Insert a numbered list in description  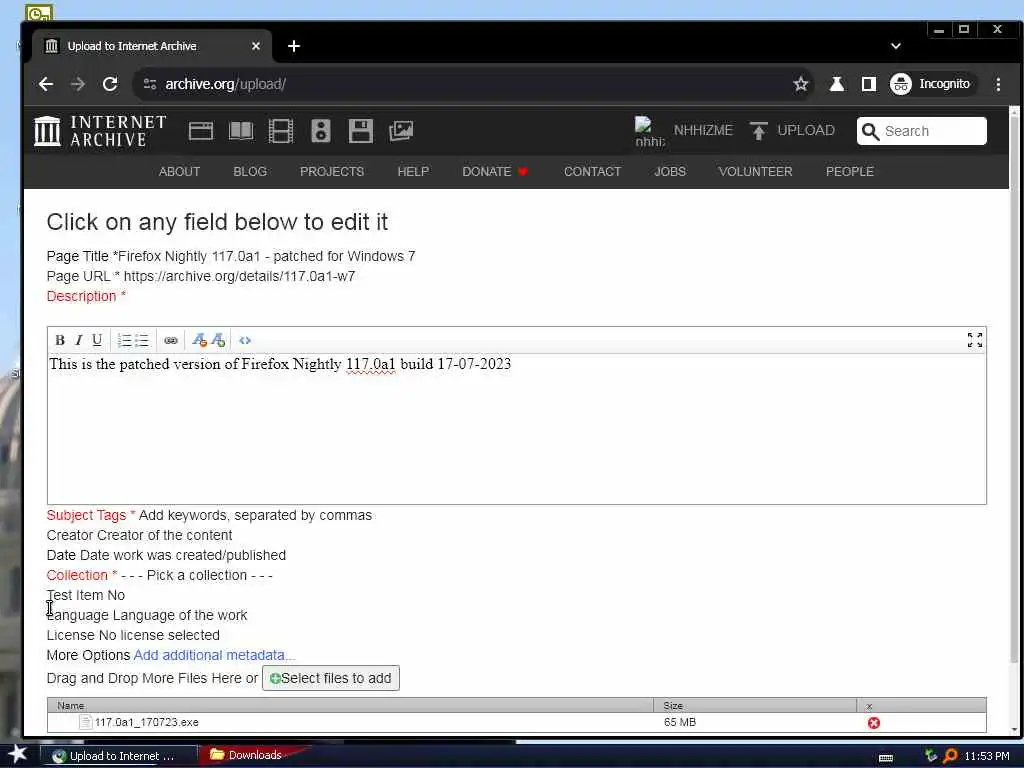pyautogui.click(x=124, y=340)
